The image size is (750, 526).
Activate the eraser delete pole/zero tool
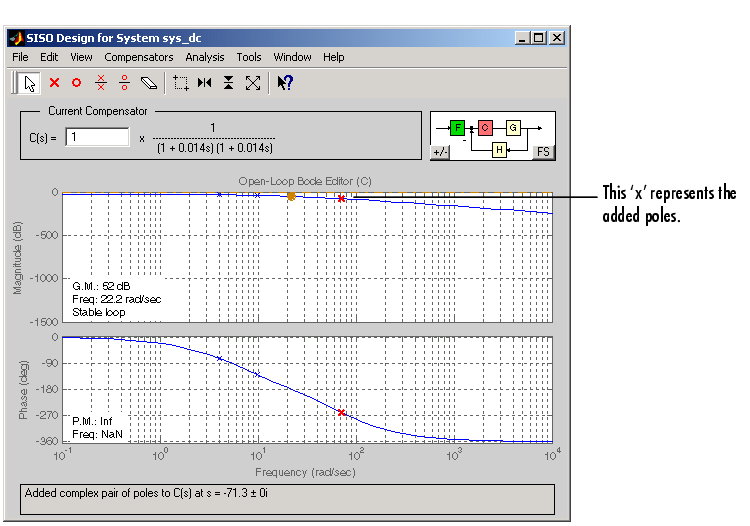point(148,83)
